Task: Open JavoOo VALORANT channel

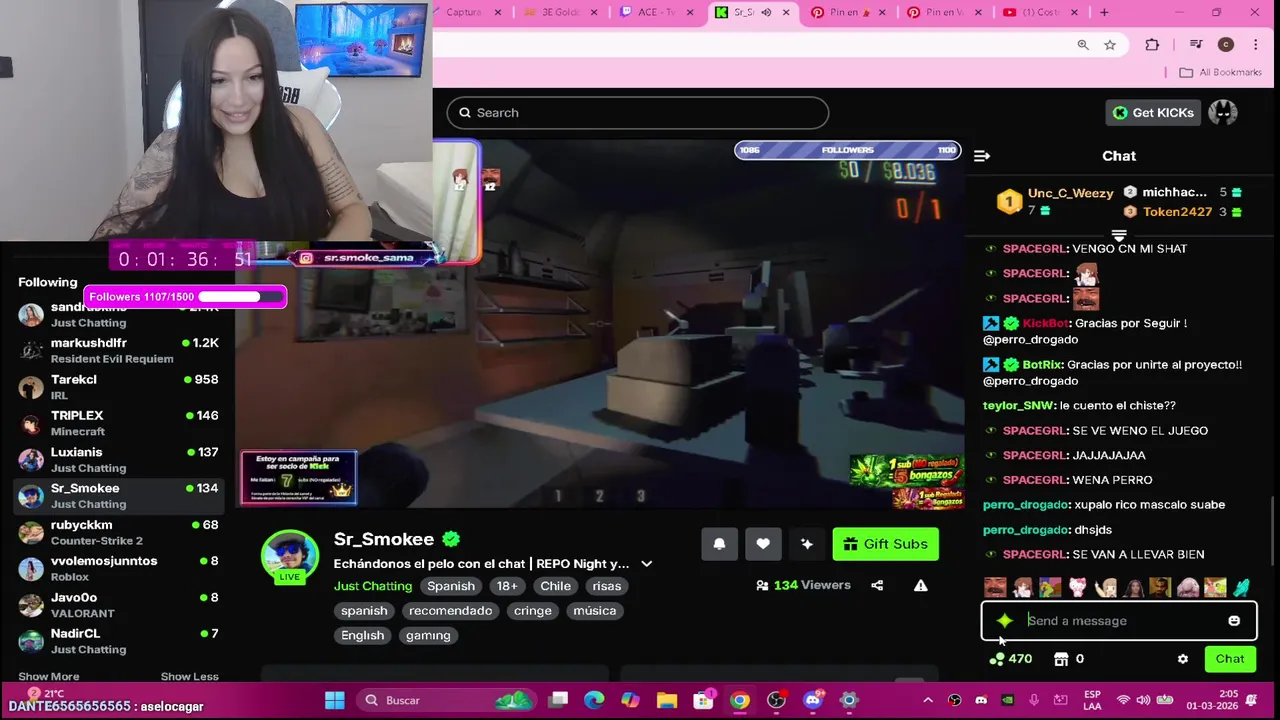Action: point(118,605)
